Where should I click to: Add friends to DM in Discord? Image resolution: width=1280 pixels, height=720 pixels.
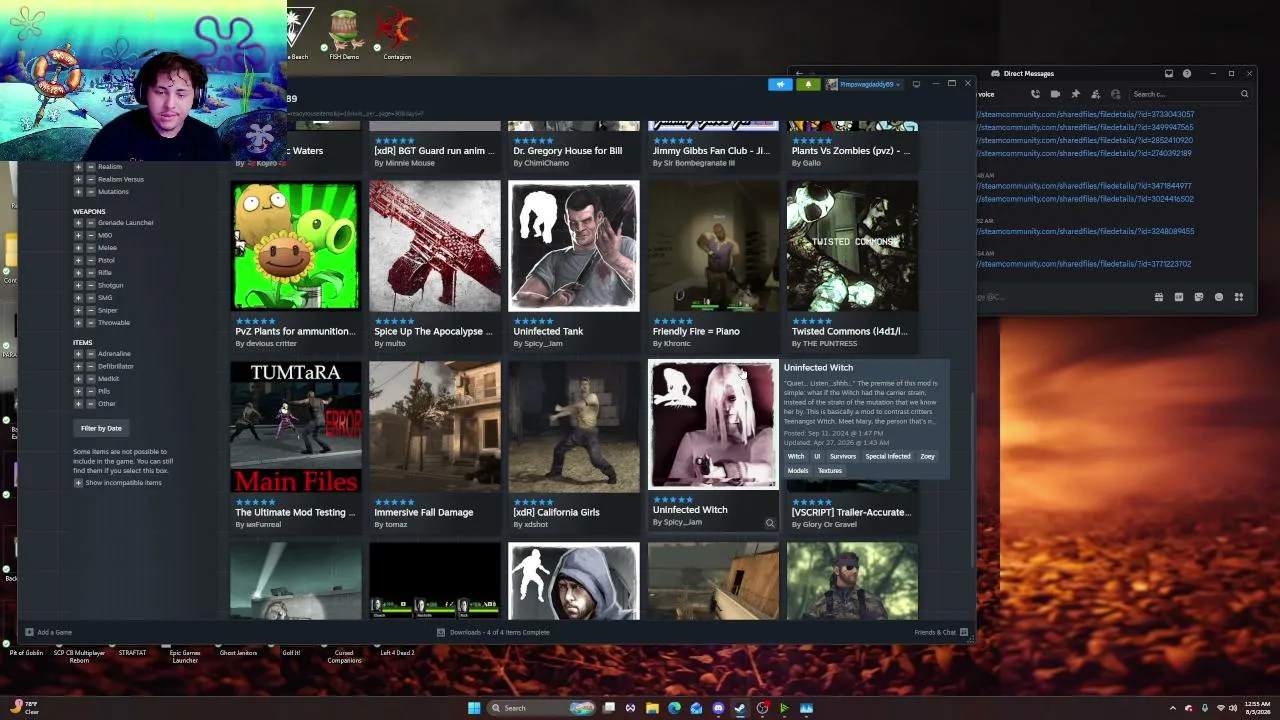click(x=1096, y=94)
